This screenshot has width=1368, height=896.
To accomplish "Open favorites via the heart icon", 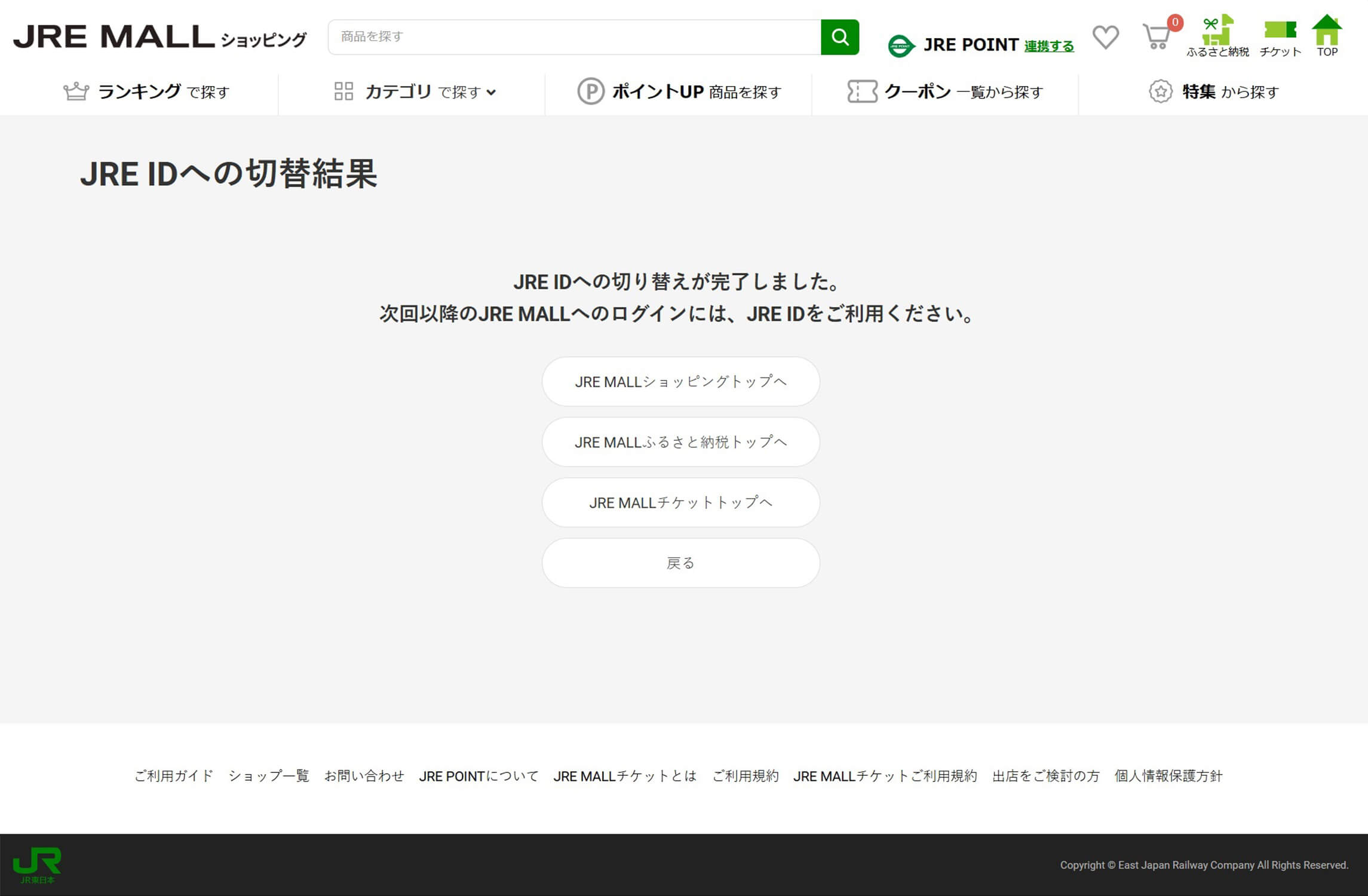I will point(1105,37).
